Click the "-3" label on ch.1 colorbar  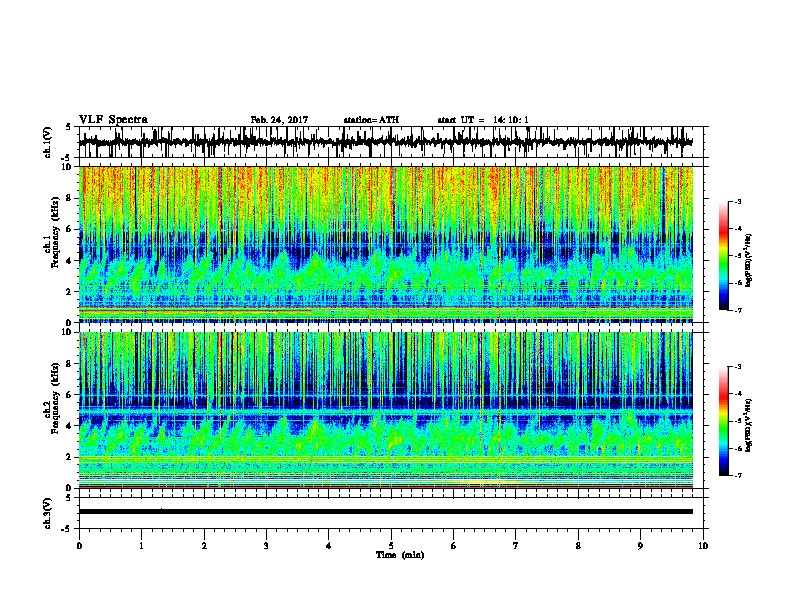point(738,201)
